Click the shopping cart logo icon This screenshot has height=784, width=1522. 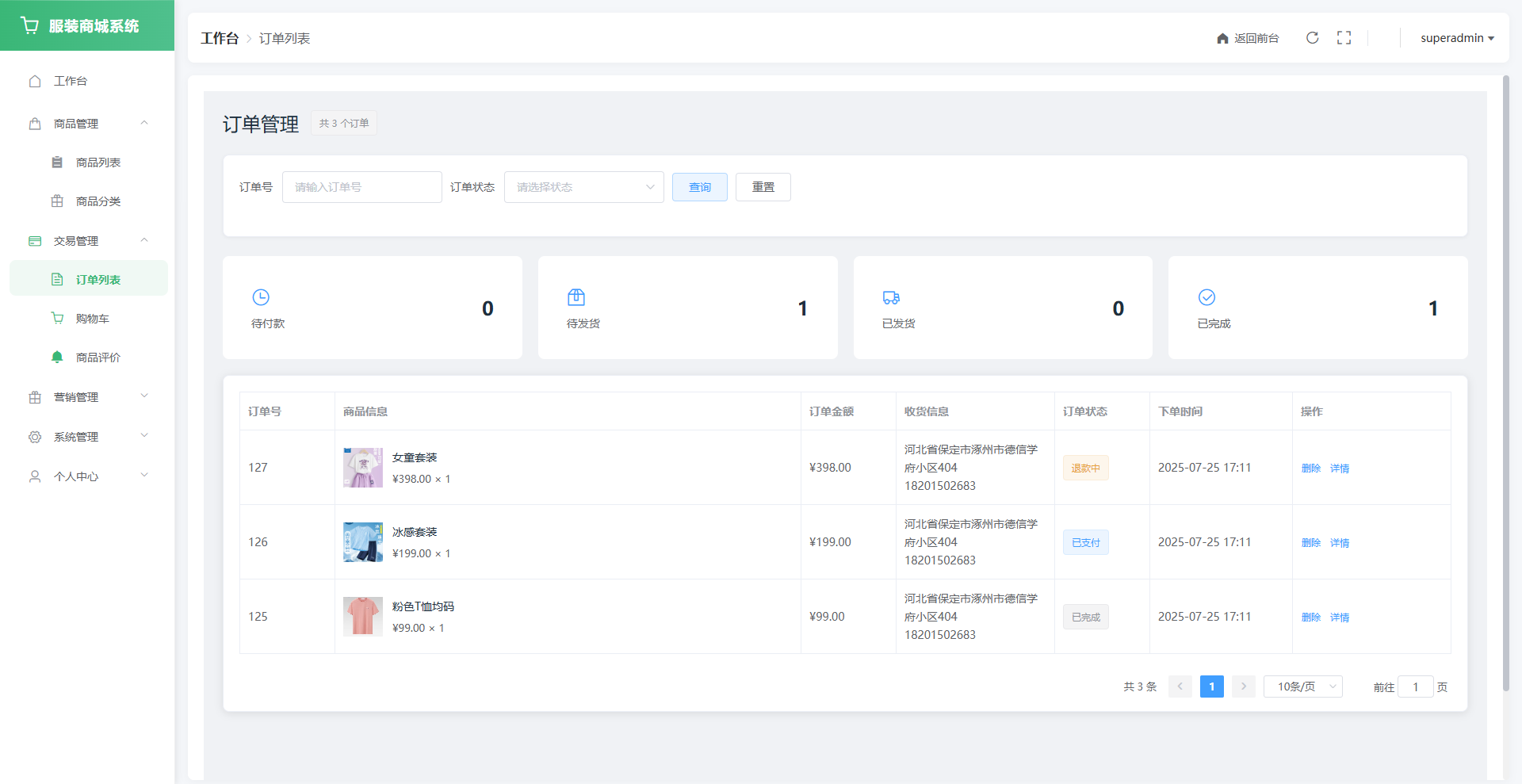[x=30, y=25]
